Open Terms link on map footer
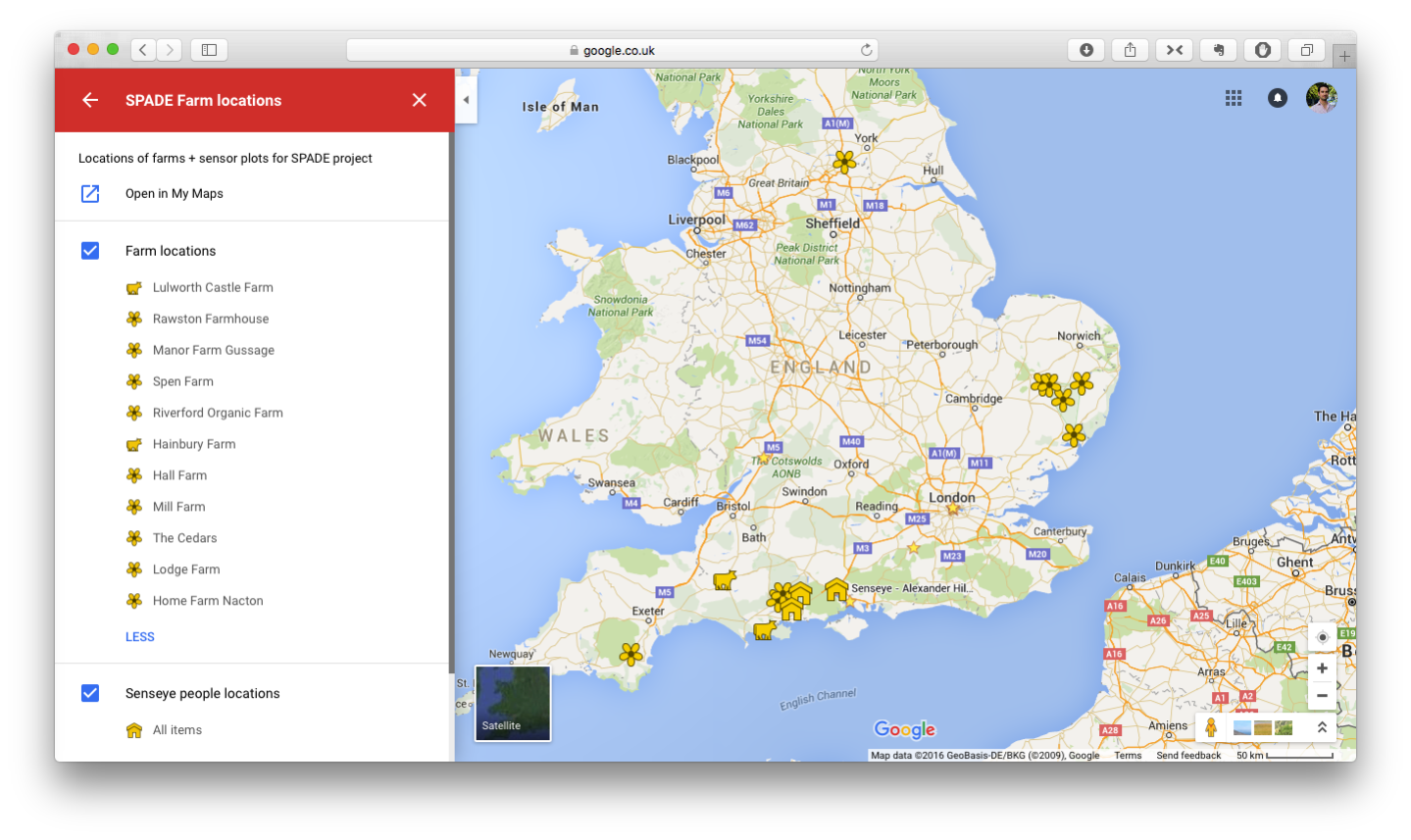1411x840 pixels. coord(1128,756)
